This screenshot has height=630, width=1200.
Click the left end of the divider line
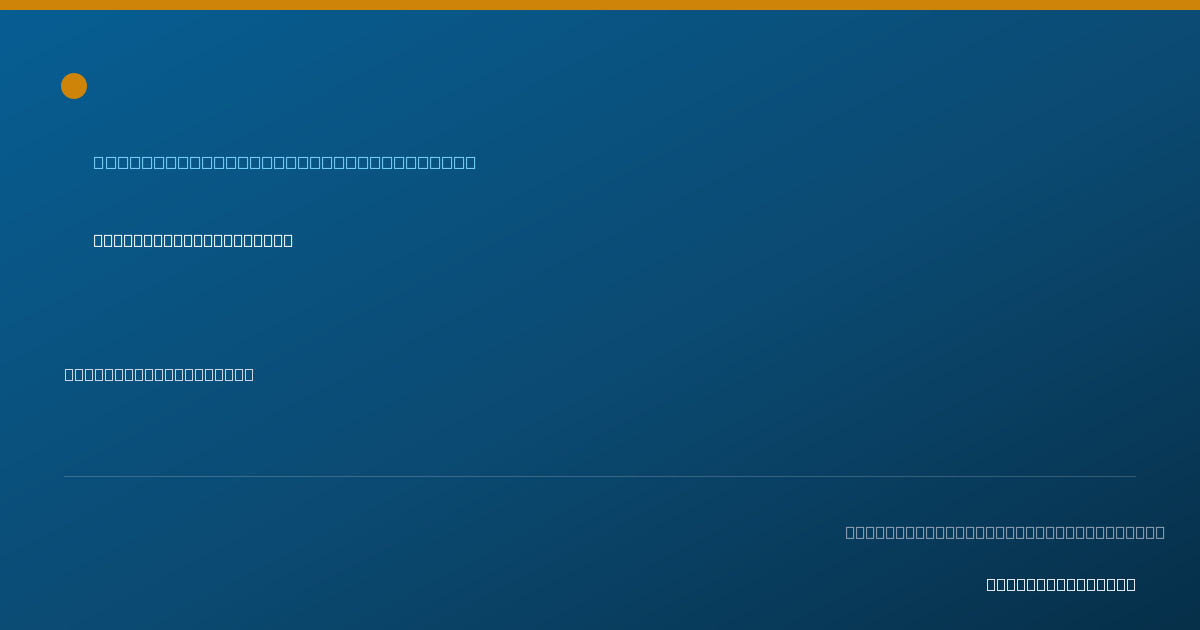coord(66,476)
